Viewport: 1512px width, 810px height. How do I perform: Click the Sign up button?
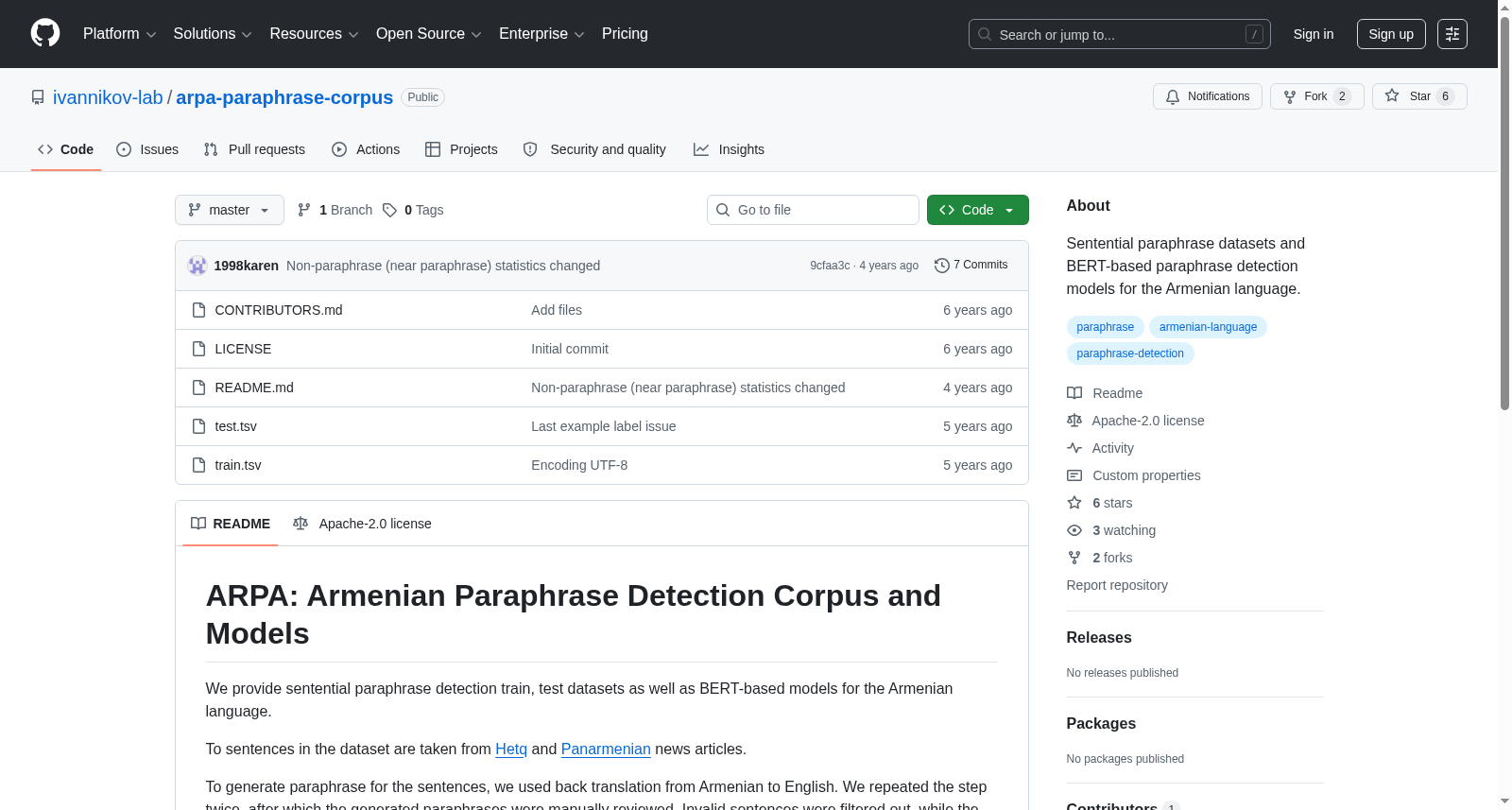1391,34
